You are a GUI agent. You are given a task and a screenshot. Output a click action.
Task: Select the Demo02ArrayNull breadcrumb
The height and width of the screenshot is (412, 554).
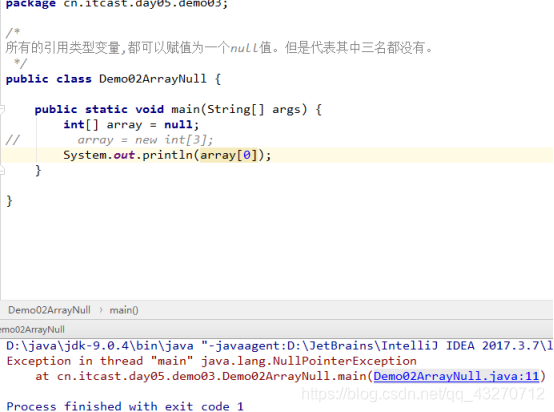[x=49, y=310]
